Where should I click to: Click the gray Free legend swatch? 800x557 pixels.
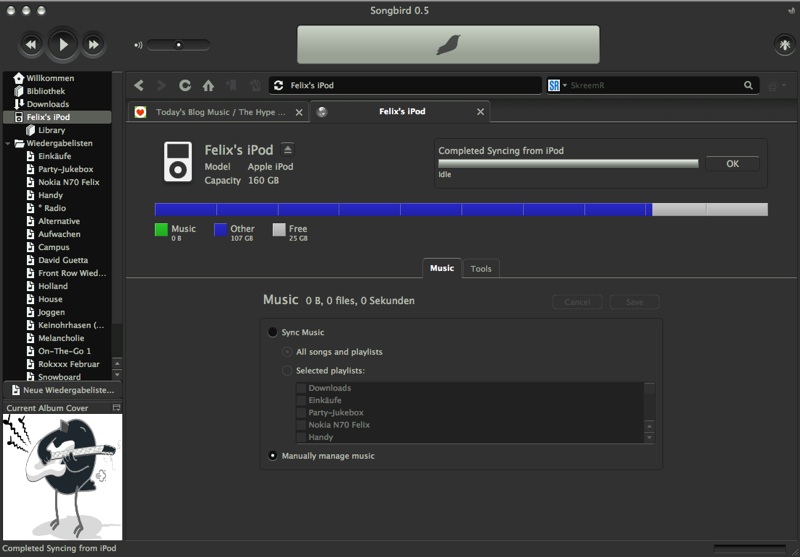coord(279,230)
